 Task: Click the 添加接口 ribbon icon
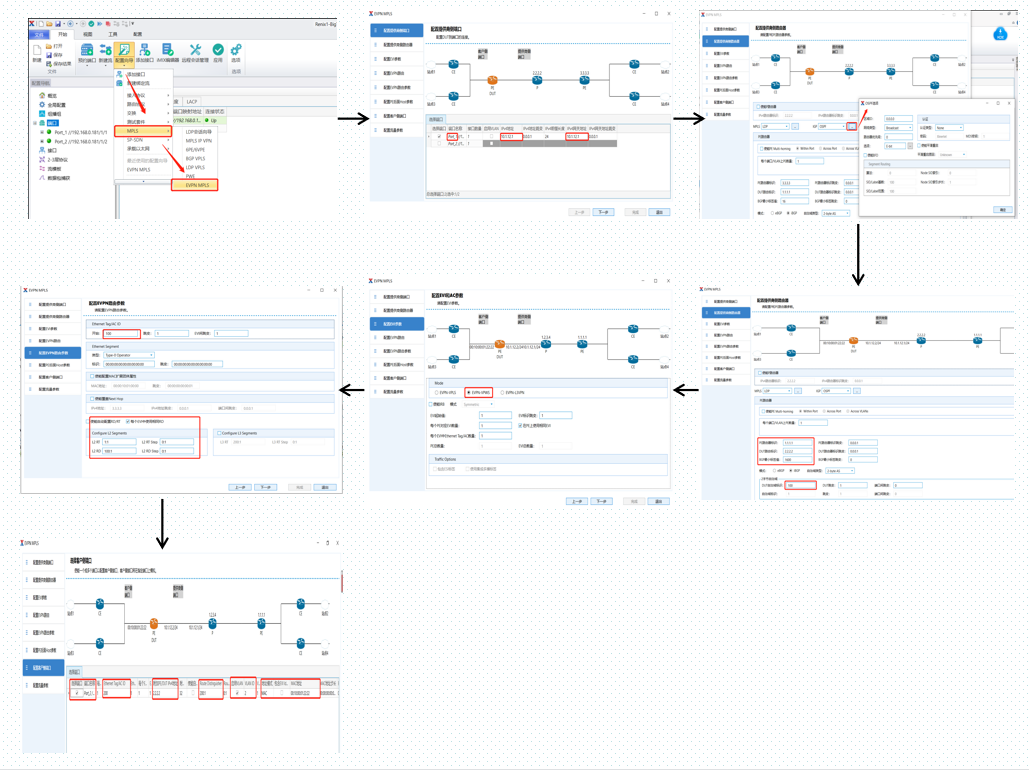(x=144, y=50)
